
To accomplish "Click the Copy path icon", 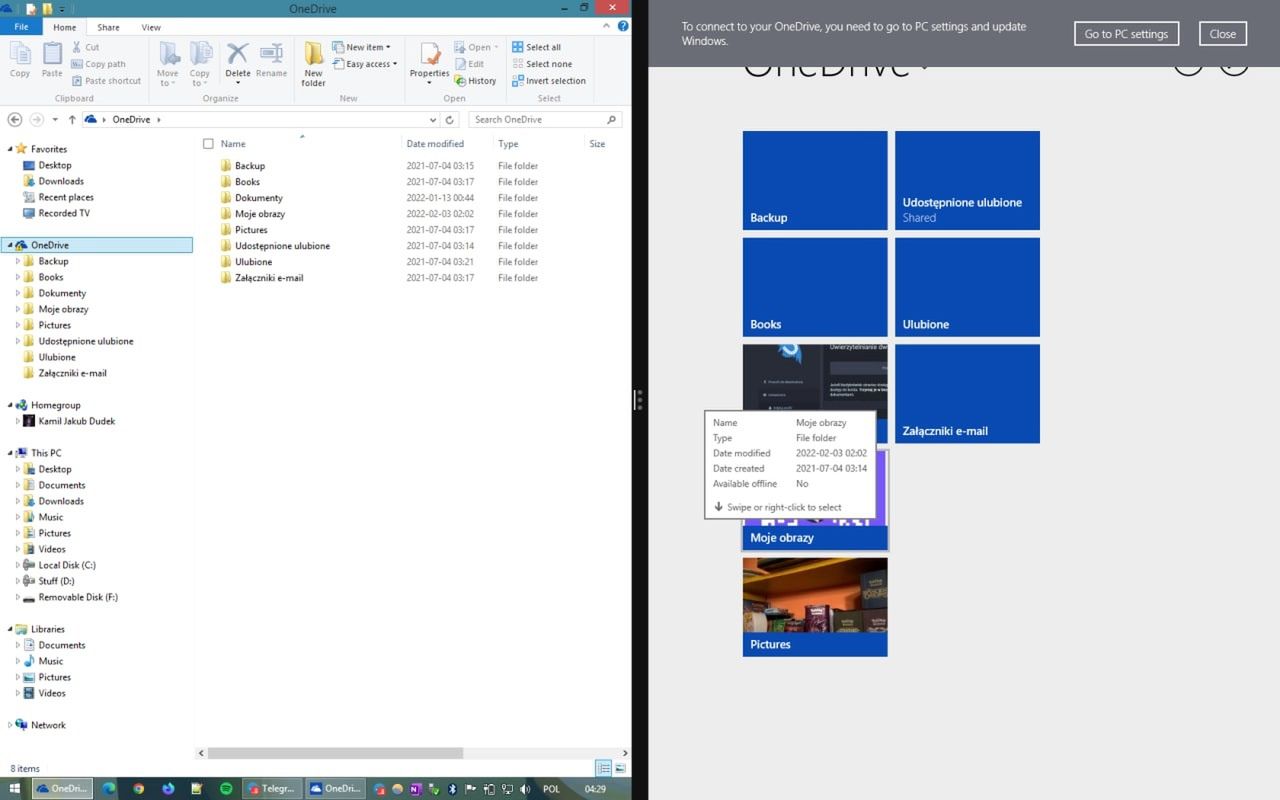I will click(x=101, y=63).
